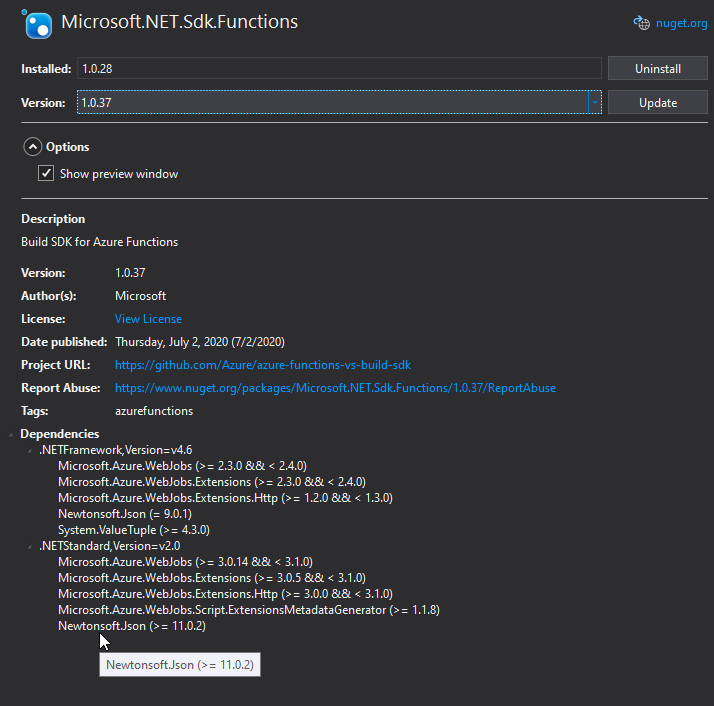Collapse the .NETStandard,Version=v2.0 node
Image resolution: width=714 pixels, height=706 pixels.
[x=30, y=547]
